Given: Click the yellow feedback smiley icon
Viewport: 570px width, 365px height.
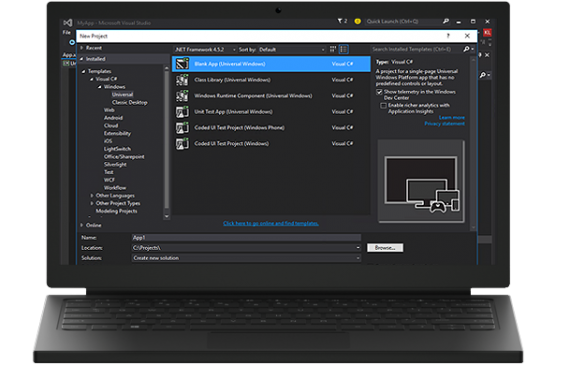Looking at the screenshot, I should [358, 21].
